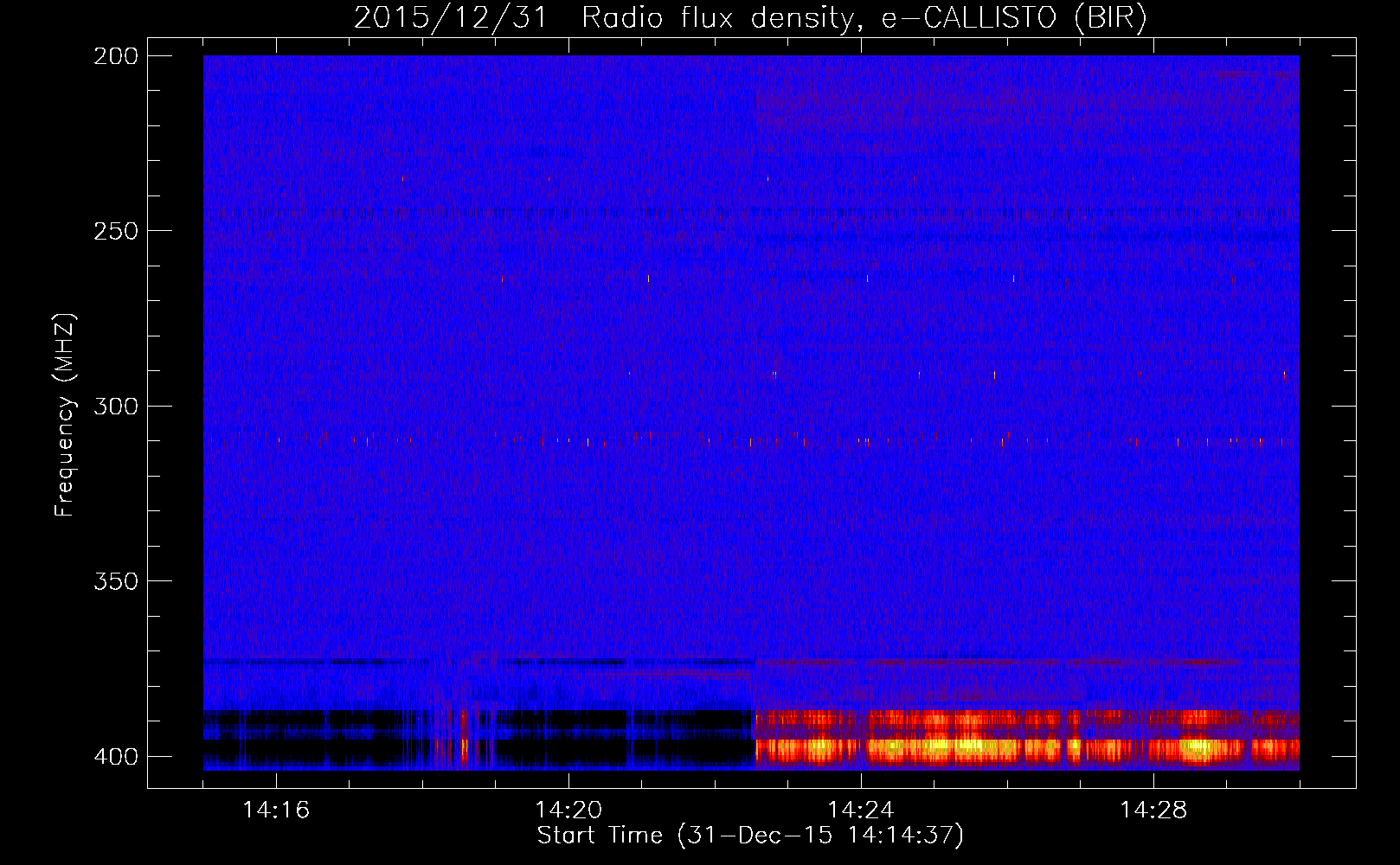Click the time tick label "14:16"
1400x865 pixels.
click(276, 811)
